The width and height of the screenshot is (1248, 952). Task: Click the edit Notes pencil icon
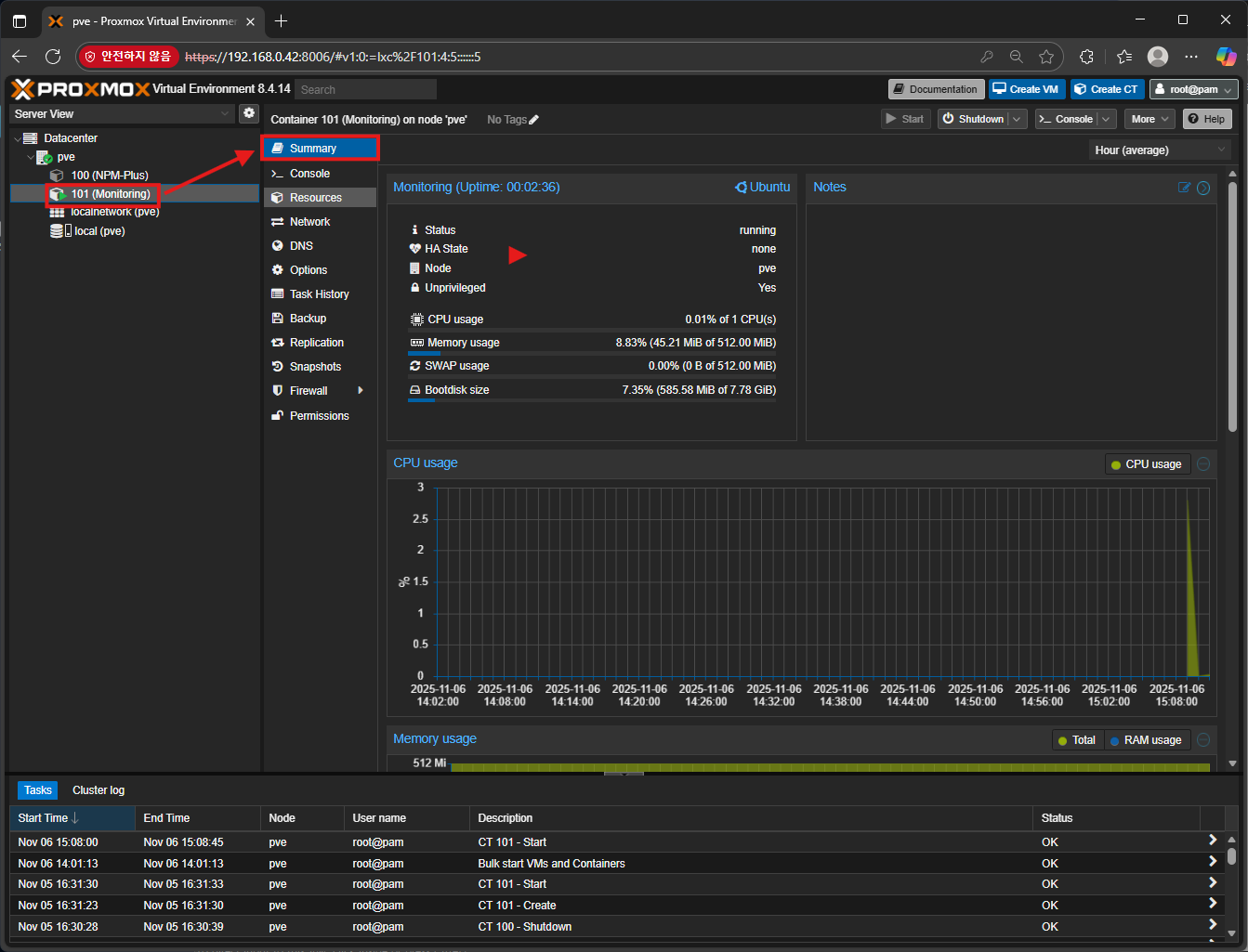[x=1184, y=188]
